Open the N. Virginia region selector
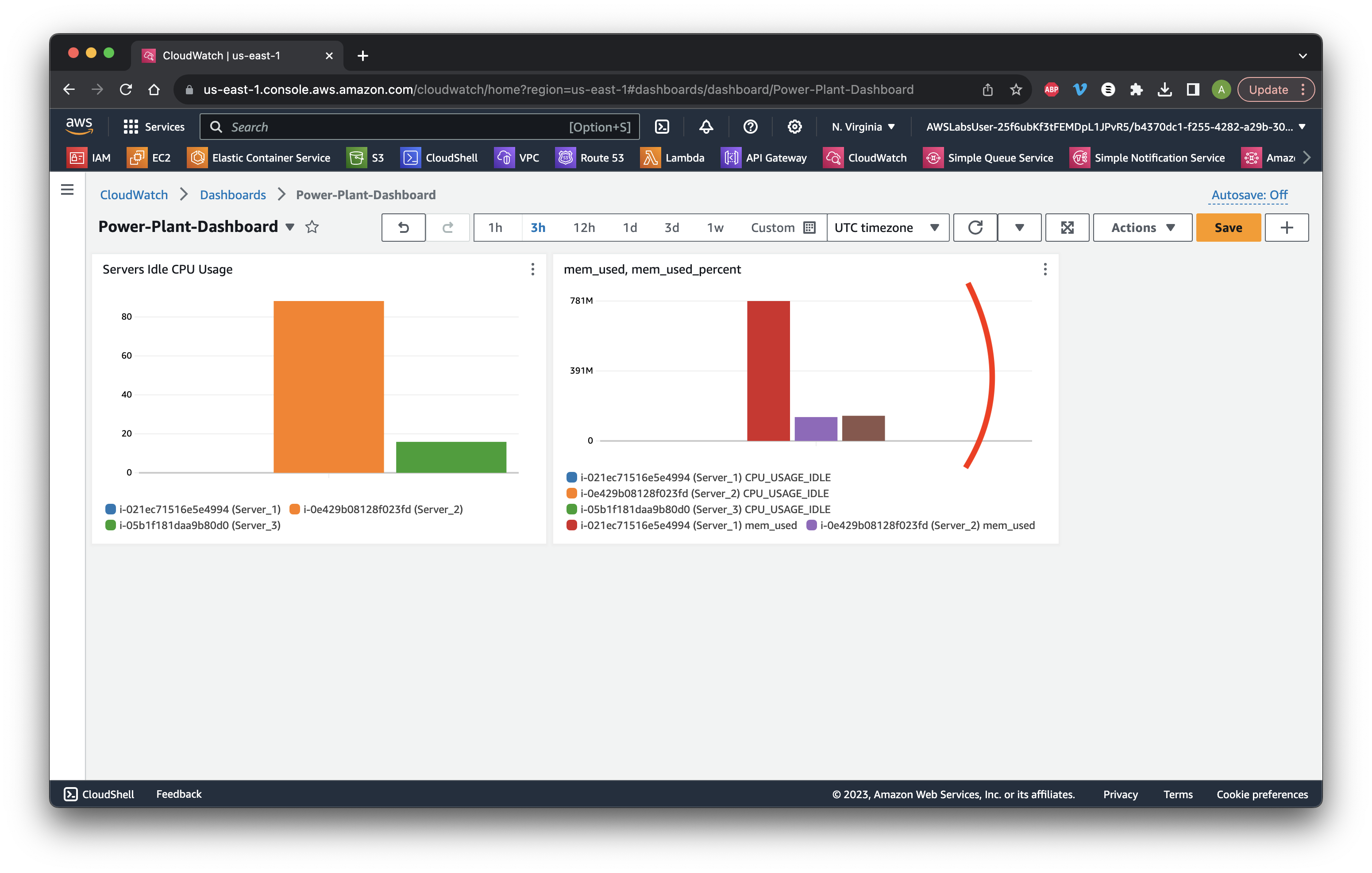Image resolution: width=1372 pixels, height=873 pixels. pos(863,127)
